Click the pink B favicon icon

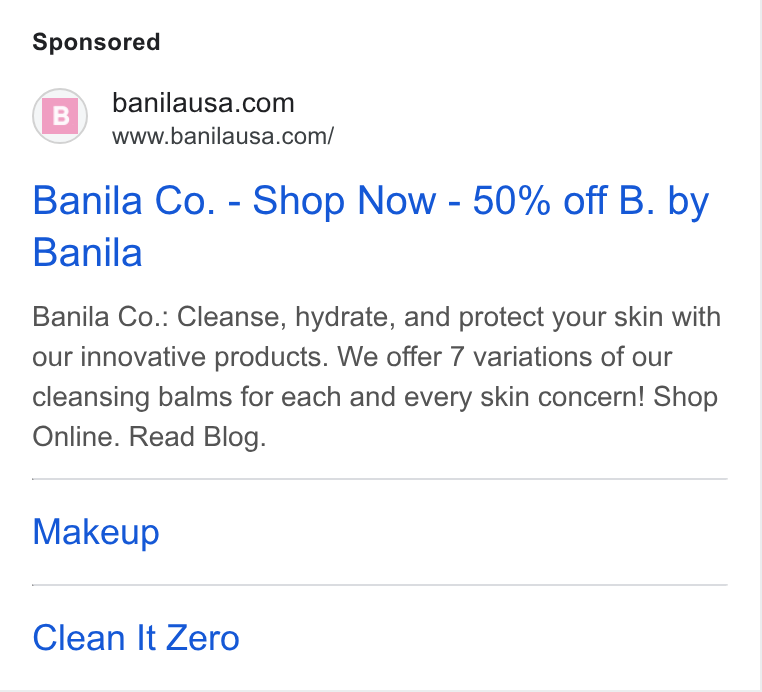point(60,116)
